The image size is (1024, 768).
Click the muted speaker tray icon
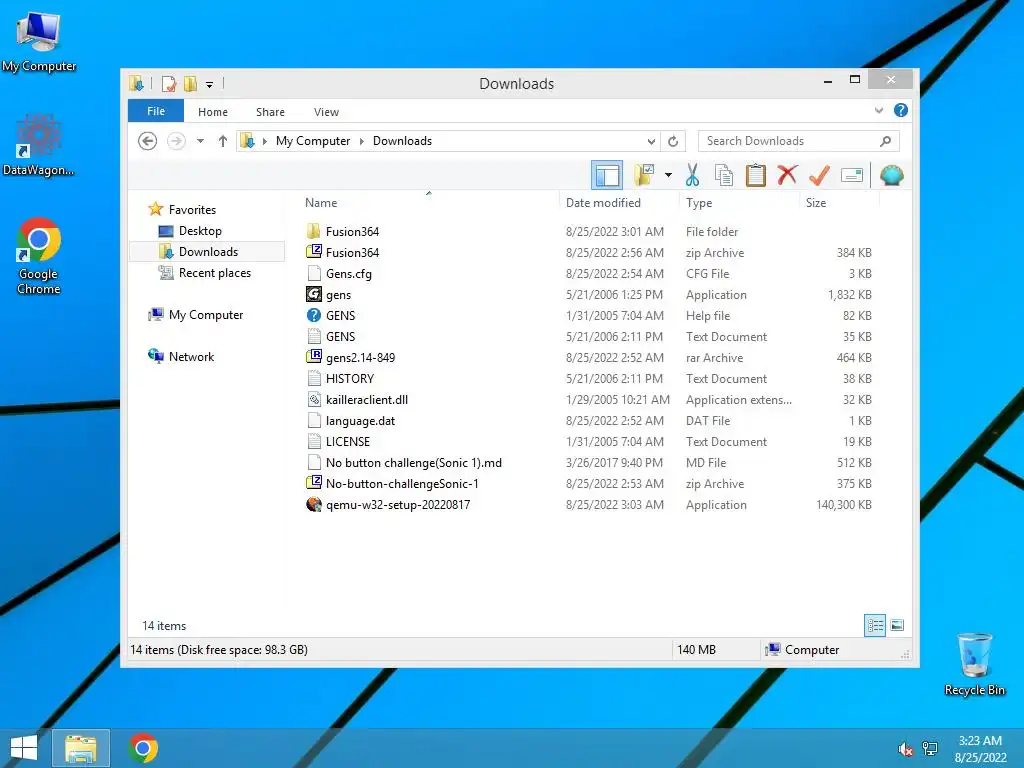pyautogui.click(x=905, y=748)
